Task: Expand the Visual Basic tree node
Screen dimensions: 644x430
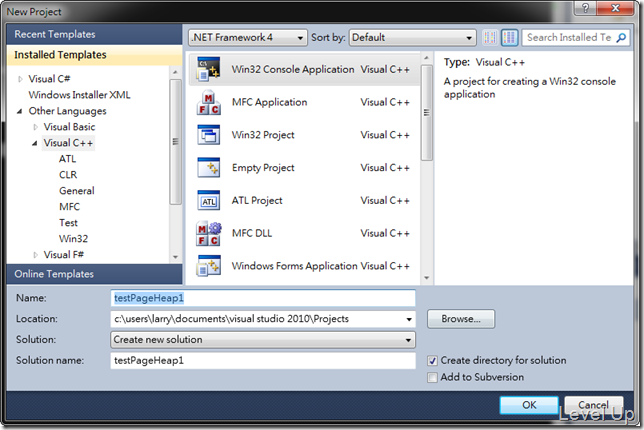Action: coord(35,127)
